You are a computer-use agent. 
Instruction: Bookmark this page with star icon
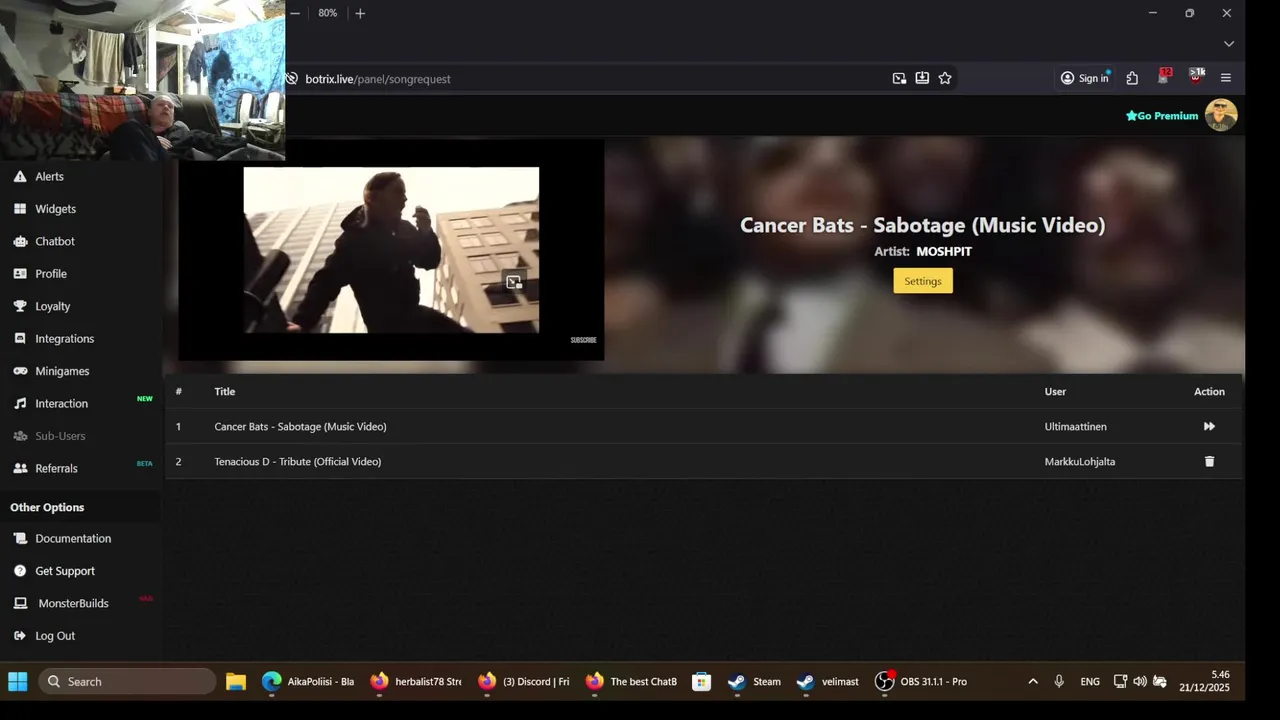(x=945, y=78)
